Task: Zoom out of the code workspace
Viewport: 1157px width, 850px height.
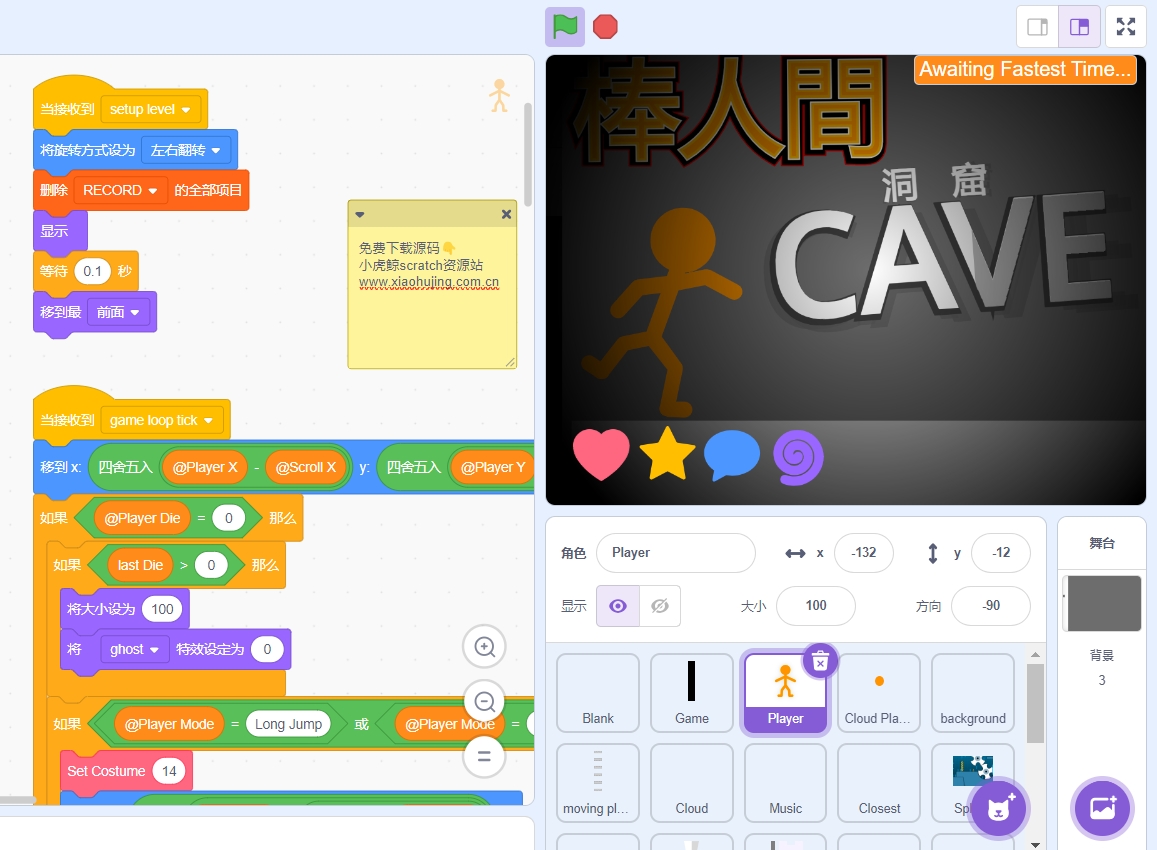Action: click(484, 702)
